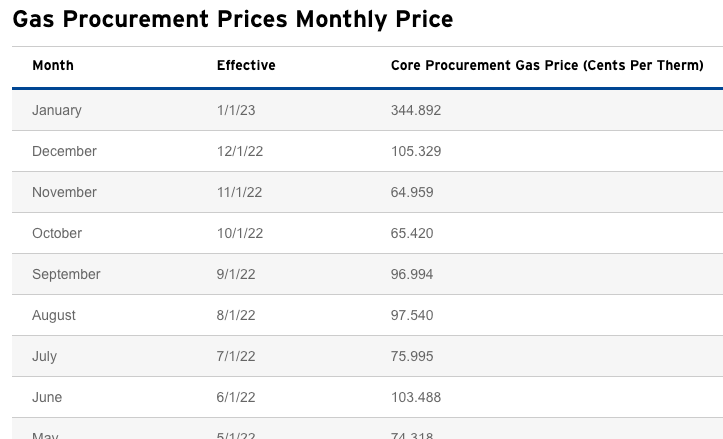Select the 105.329 price cell

[x=415, y=151]
